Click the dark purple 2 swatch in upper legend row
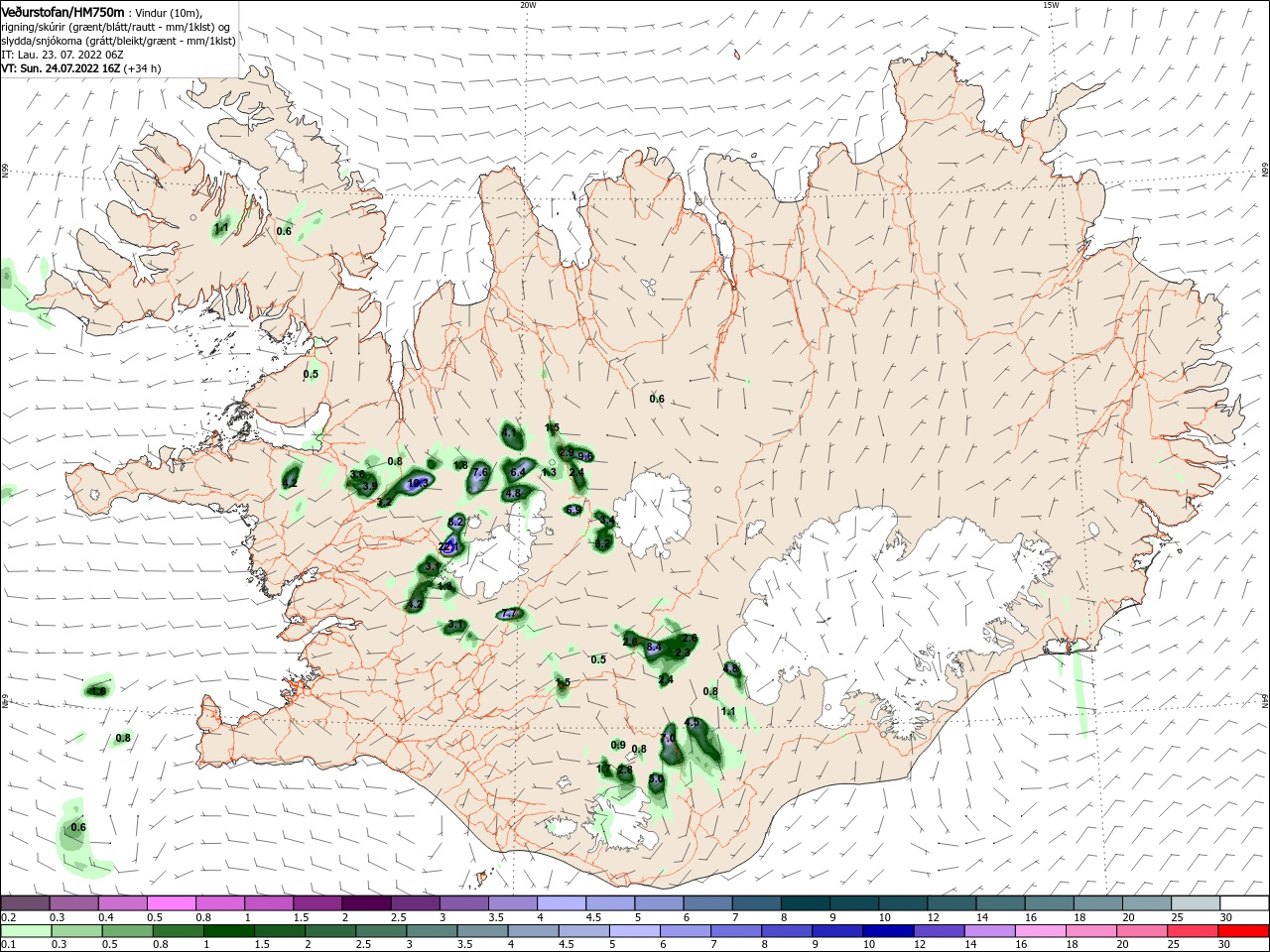This screenshot has width=1270, height=952. click(366, 902)
